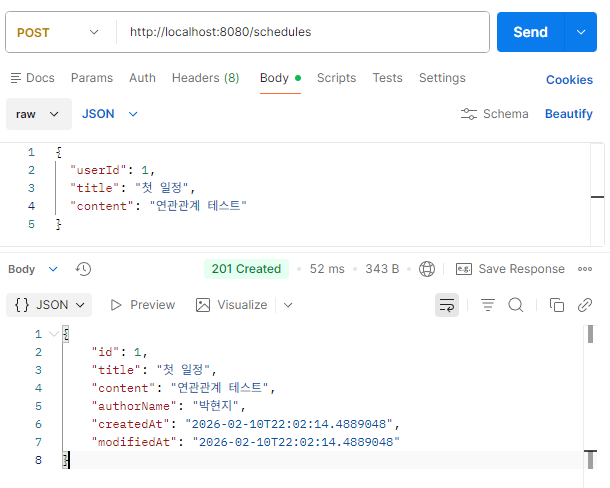610x488 pixels.
Task: Click Save Response button
Action: 510,269
